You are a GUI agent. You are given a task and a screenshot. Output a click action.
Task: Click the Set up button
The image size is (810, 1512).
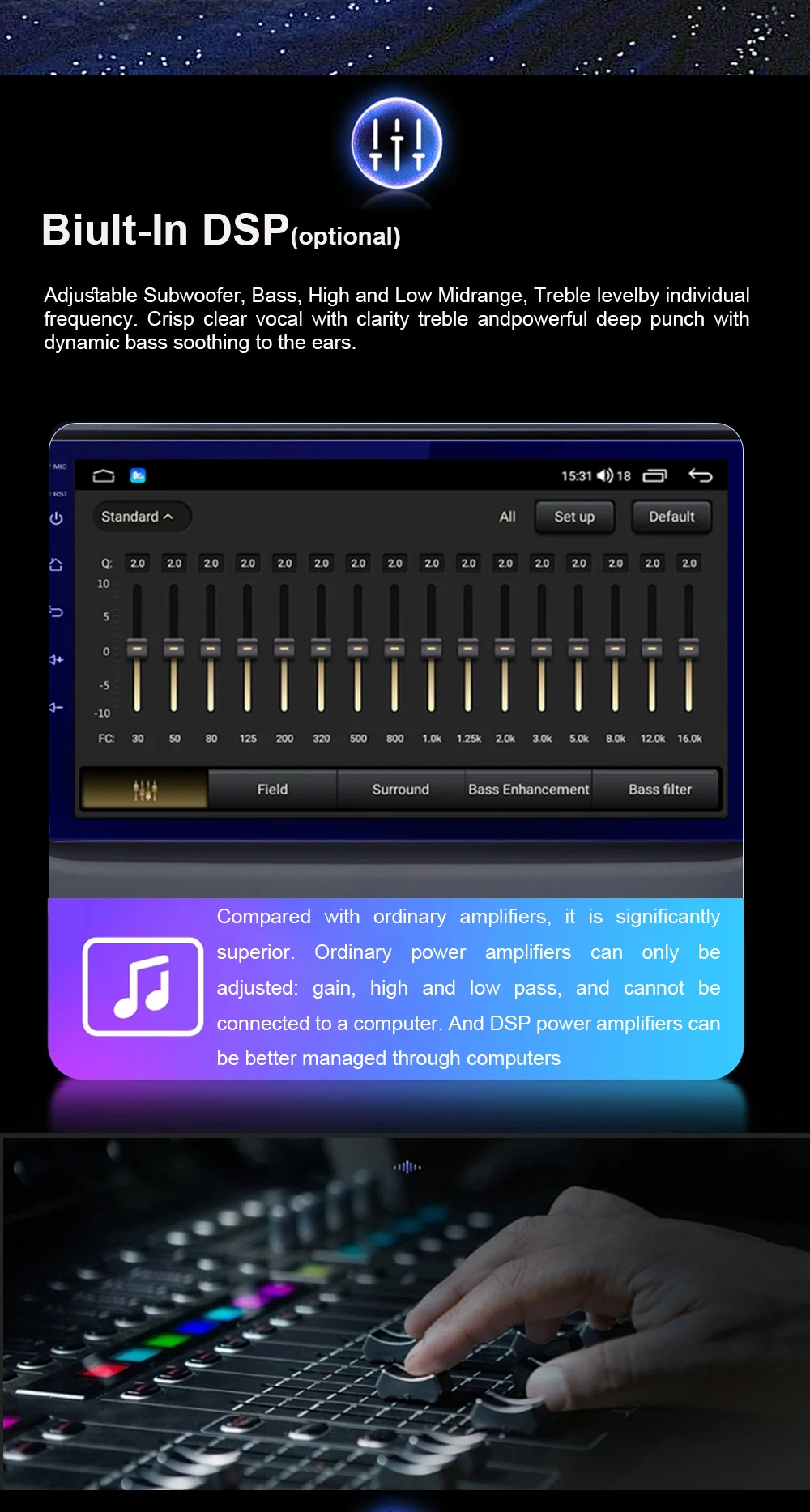[574, 517]
